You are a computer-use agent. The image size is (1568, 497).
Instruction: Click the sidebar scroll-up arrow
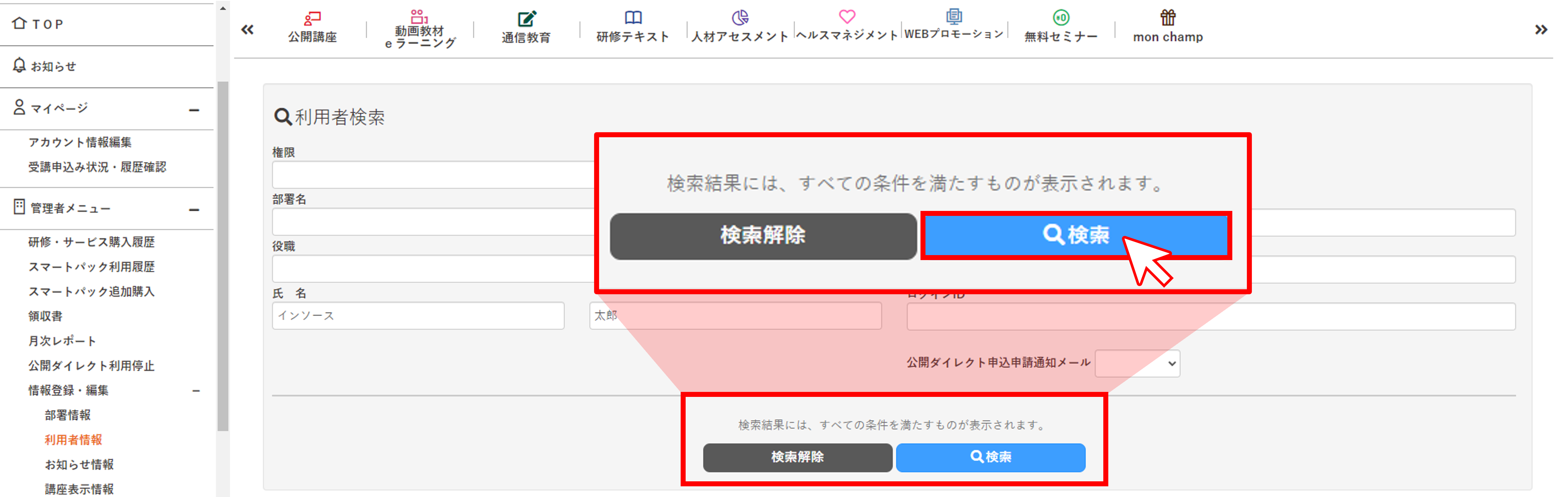[x=223, y=8]
